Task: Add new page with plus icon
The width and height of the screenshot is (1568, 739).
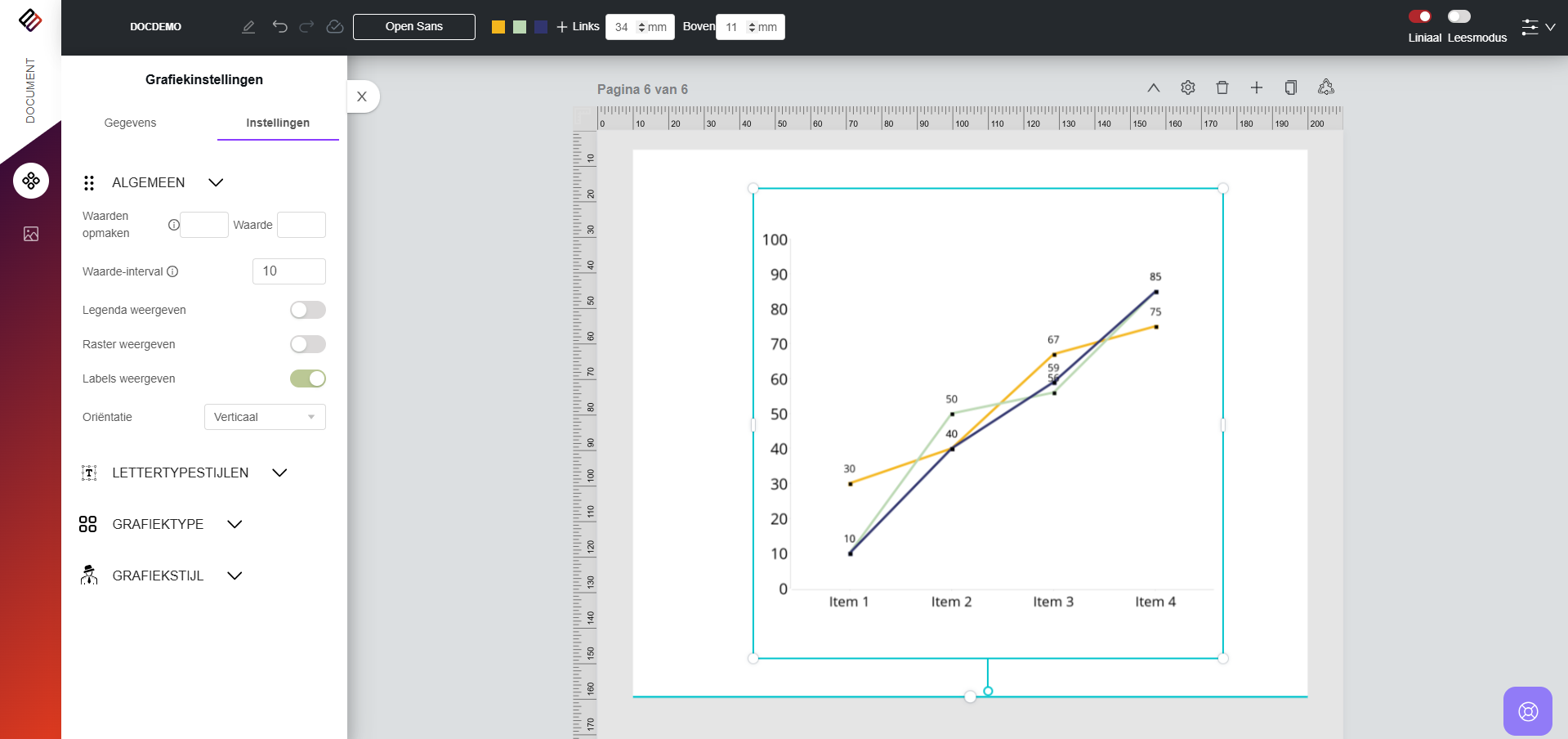Action: [1257, 87]
